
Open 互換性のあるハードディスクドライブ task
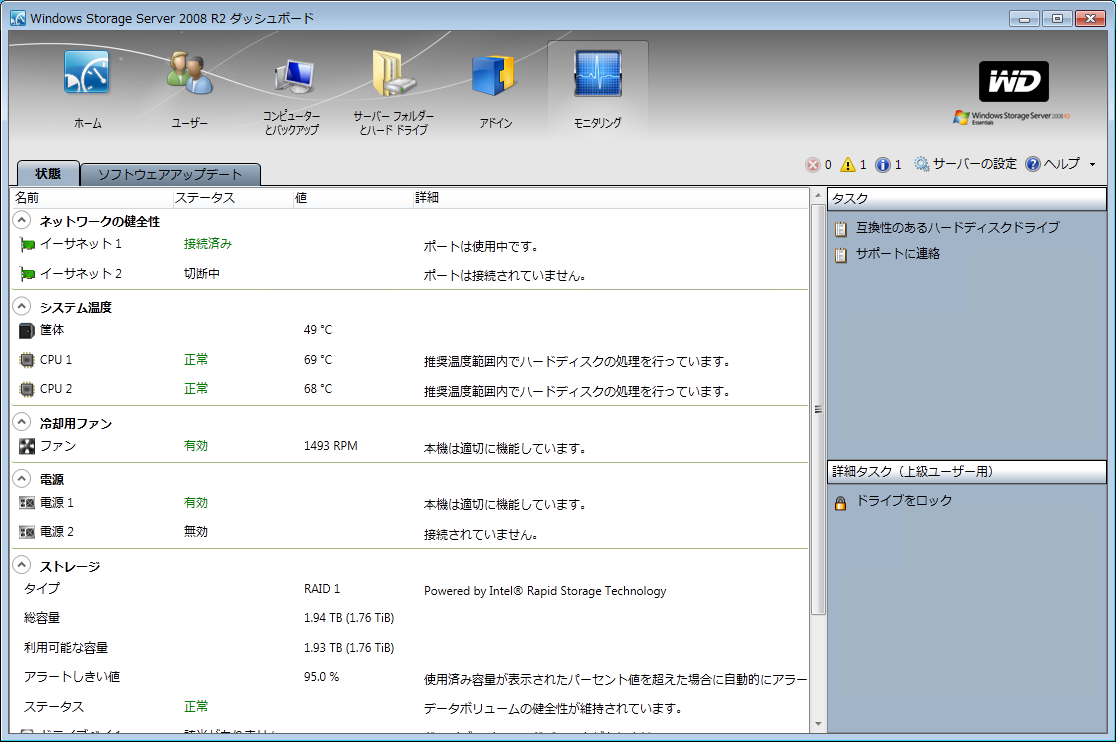[x=957, y=228]
